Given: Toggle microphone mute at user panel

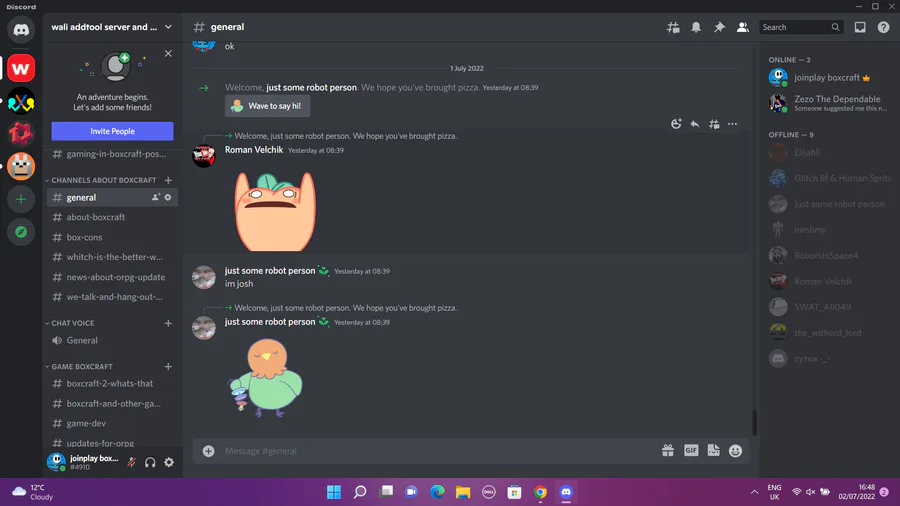Looking at the screenshot, I should (131, 462).
